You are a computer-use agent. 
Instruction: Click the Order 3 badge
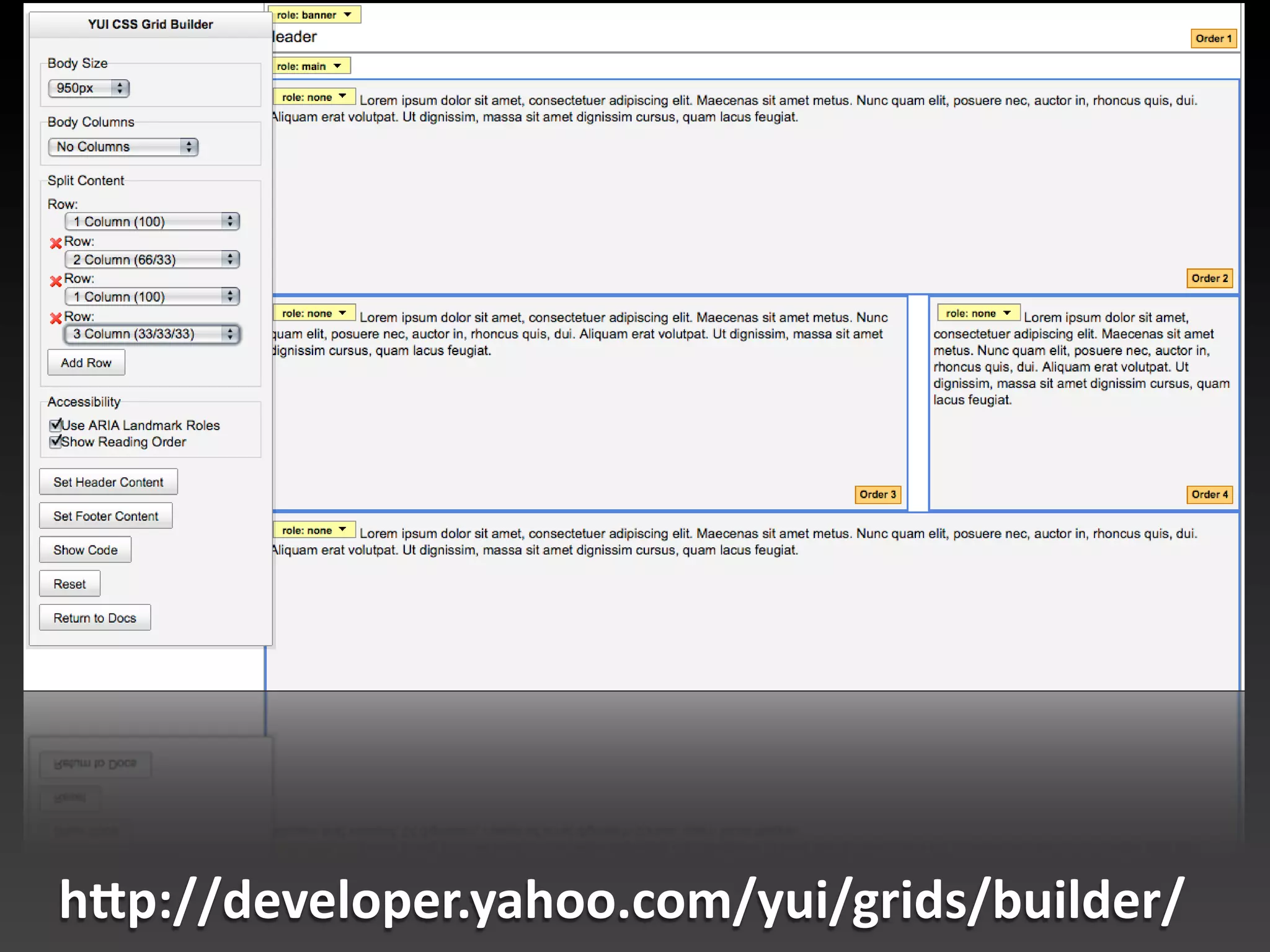point(878,494)
